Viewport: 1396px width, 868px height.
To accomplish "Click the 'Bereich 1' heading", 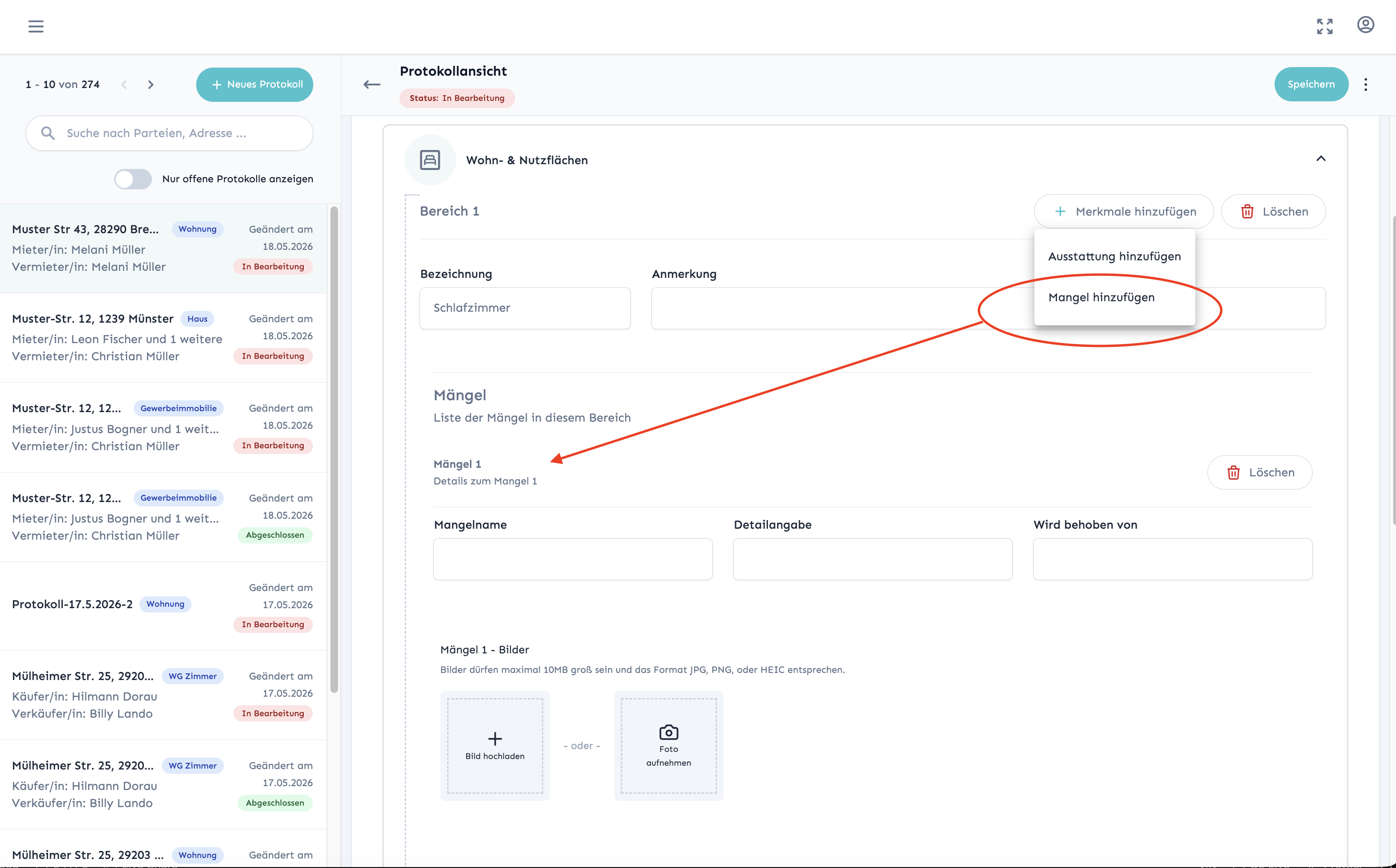I will coord(449,211).
